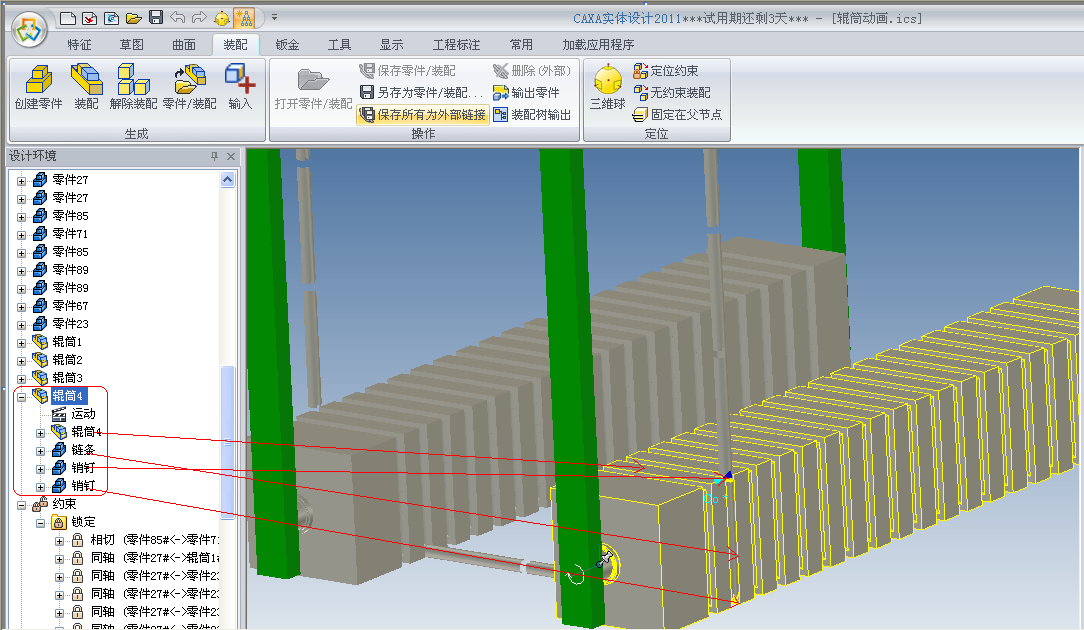Switch to the 显示 ribbon tab
This screenshot has height=630, width=1084.
click(x=391, y=44)
